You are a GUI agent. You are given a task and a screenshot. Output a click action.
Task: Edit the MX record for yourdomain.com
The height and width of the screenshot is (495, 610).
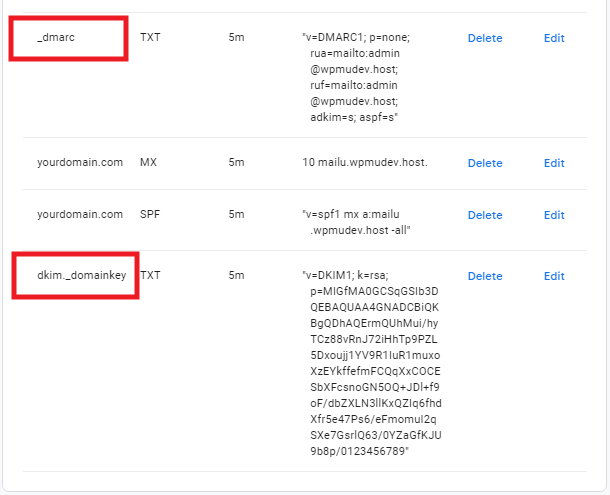tap(554, 163)
